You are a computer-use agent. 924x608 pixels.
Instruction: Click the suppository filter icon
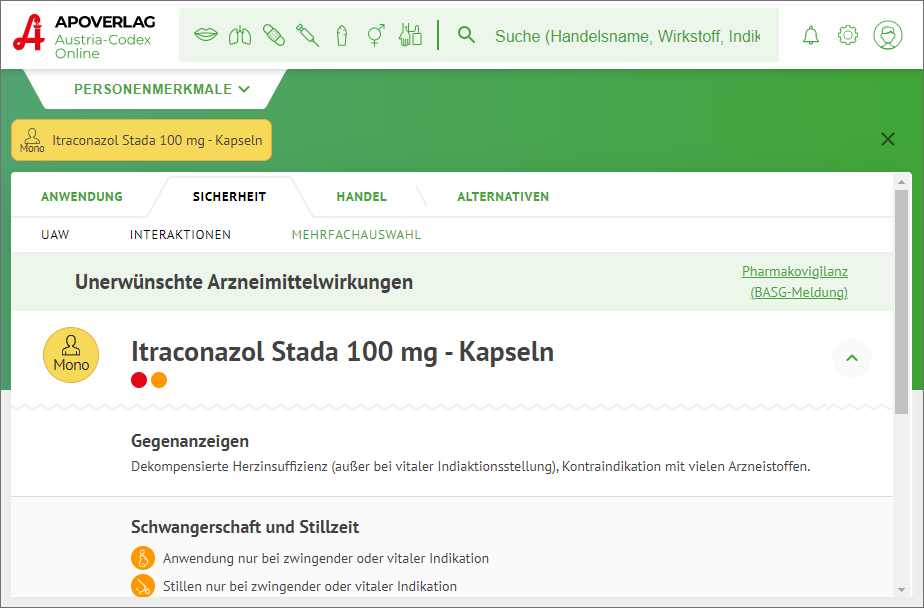(342, 36)
